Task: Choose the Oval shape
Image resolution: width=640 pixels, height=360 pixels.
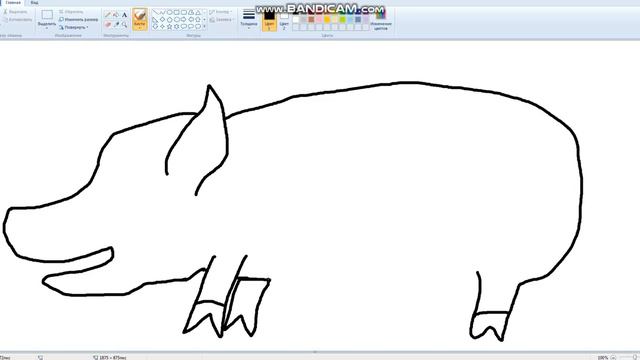Action: click(170, 13)
